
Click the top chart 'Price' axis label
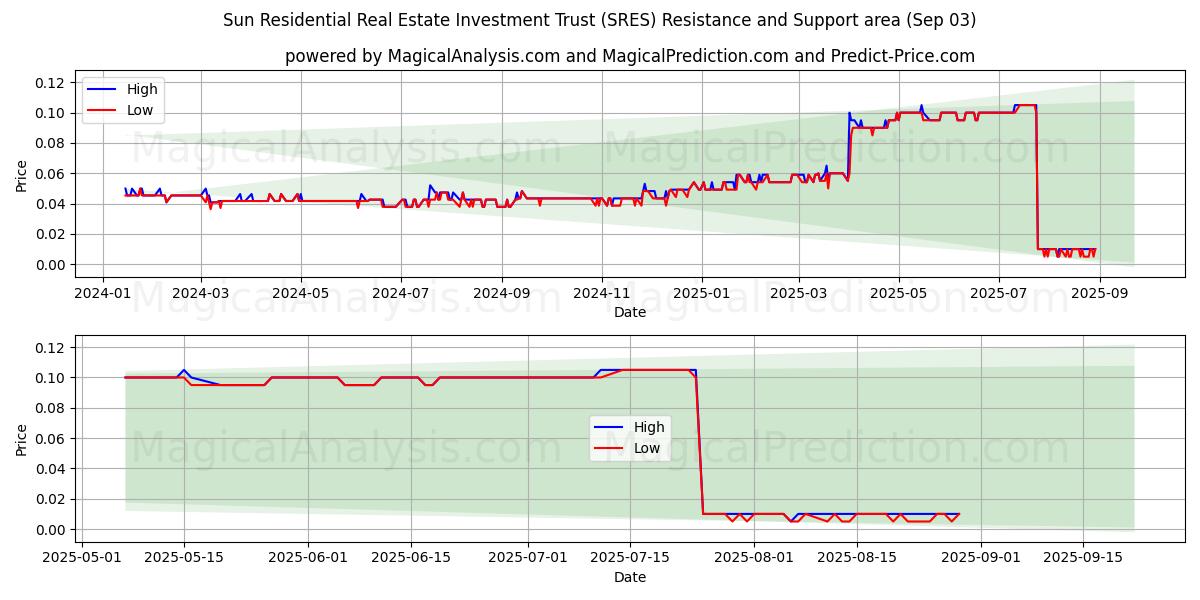(22, 174)
